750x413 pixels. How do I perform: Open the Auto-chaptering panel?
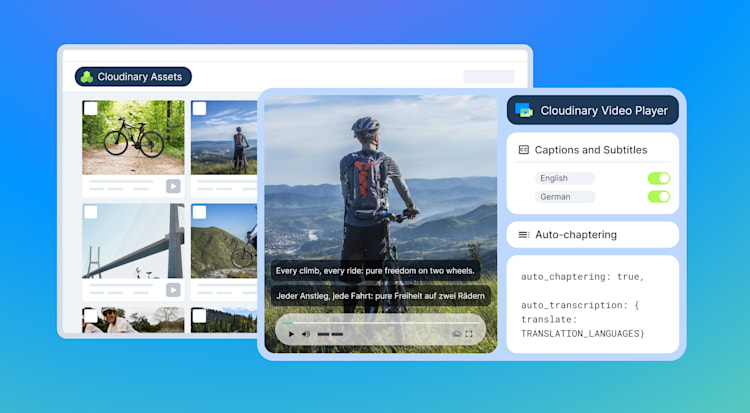point(593,234)
